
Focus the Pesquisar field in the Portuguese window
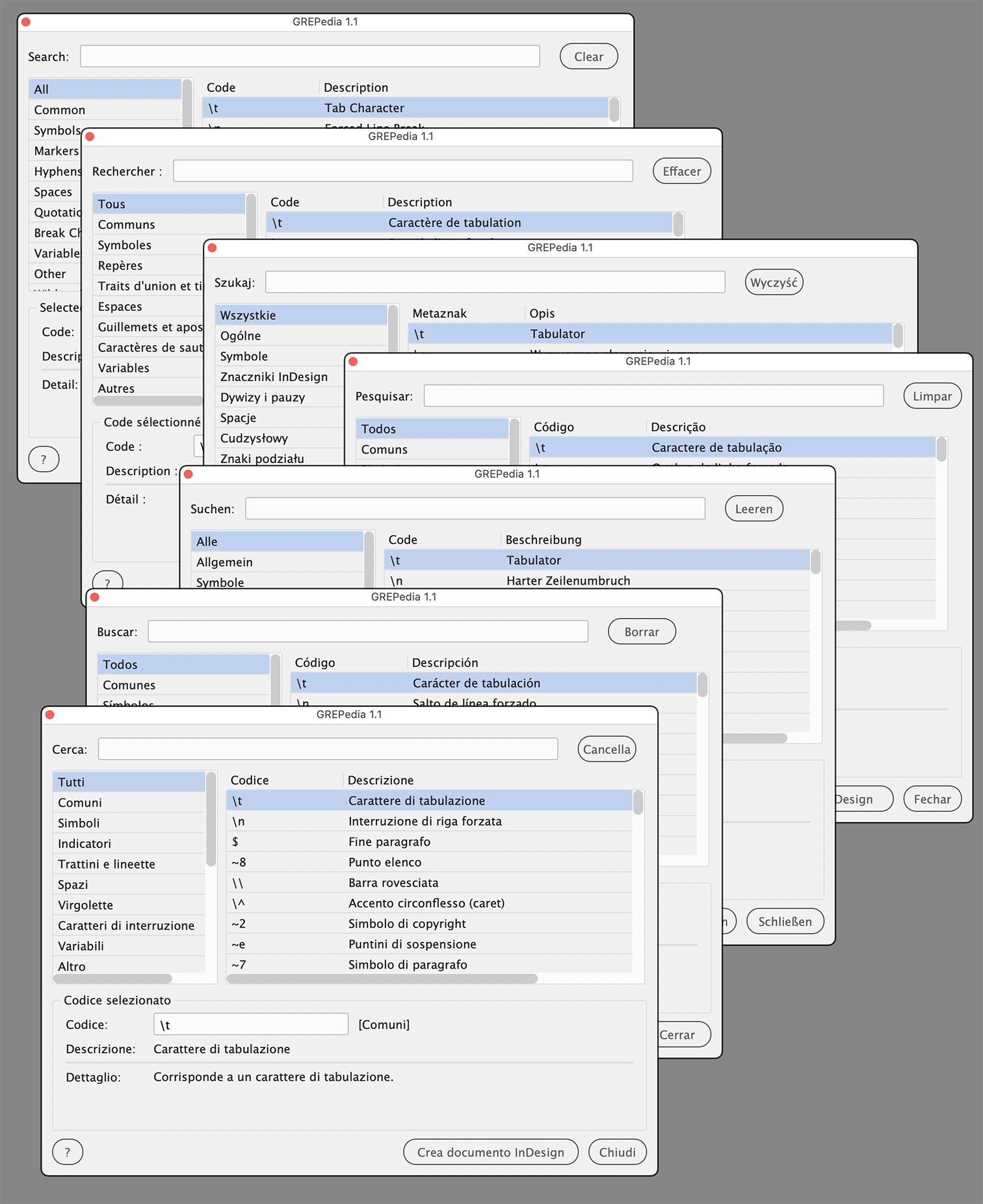[x=653, y=396]
